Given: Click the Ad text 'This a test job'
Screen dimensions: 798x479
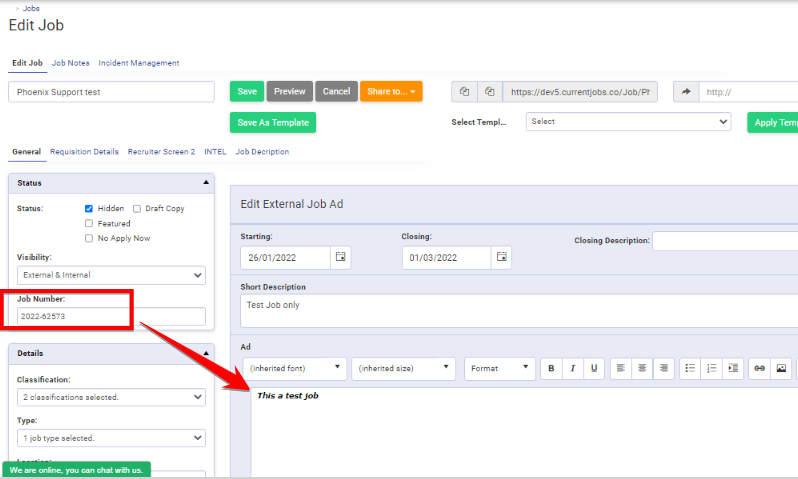Looking at the screenshot, I should click(288, 396).
